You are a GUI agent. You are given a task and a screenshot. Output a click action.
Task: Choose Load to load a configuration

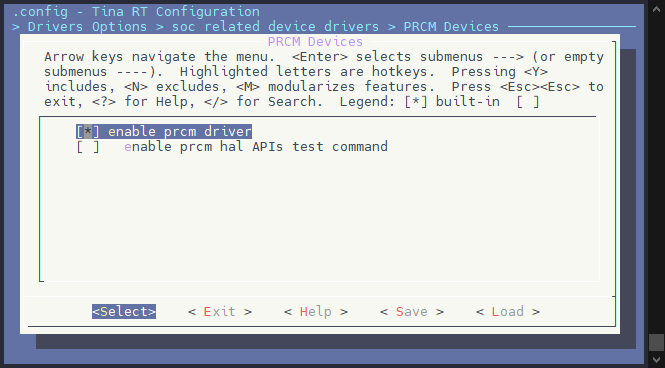508,312
